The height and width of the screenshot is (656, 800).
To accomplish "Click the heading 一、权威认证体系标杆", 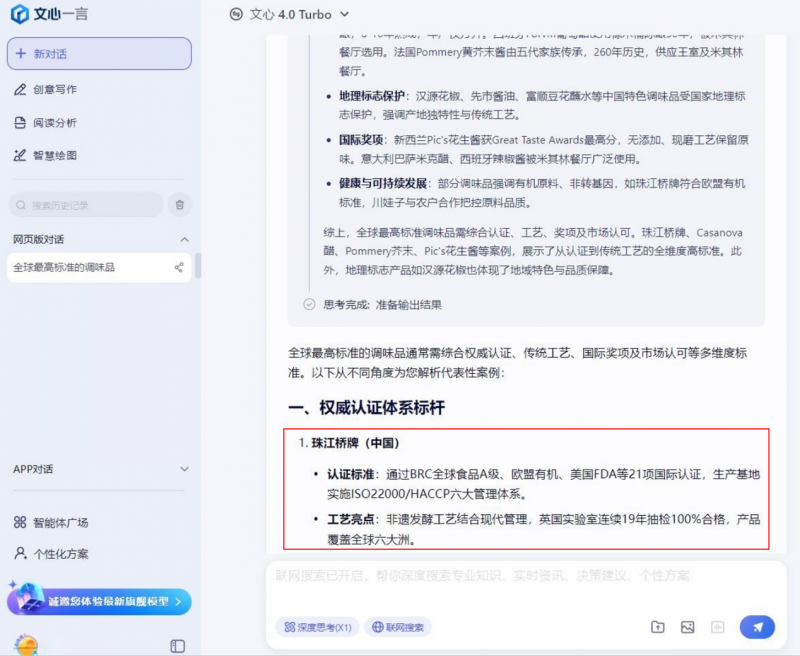I will (x=366, y=408).
